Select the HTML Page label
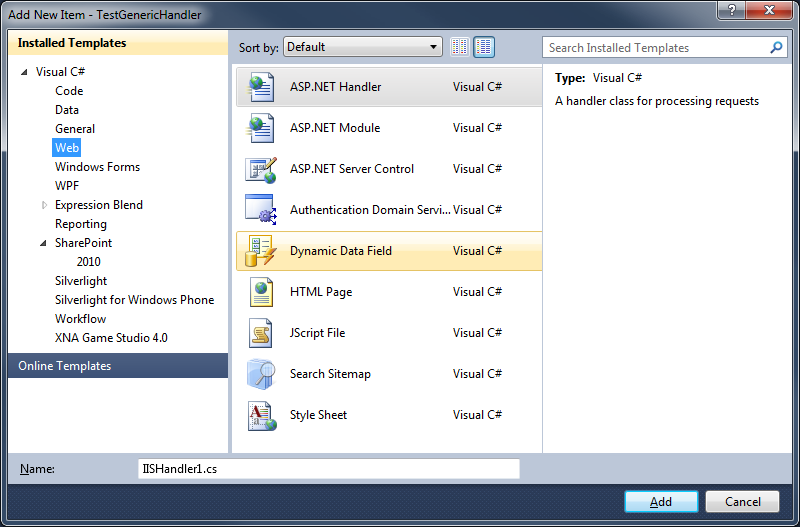 (x=321, y=292)
